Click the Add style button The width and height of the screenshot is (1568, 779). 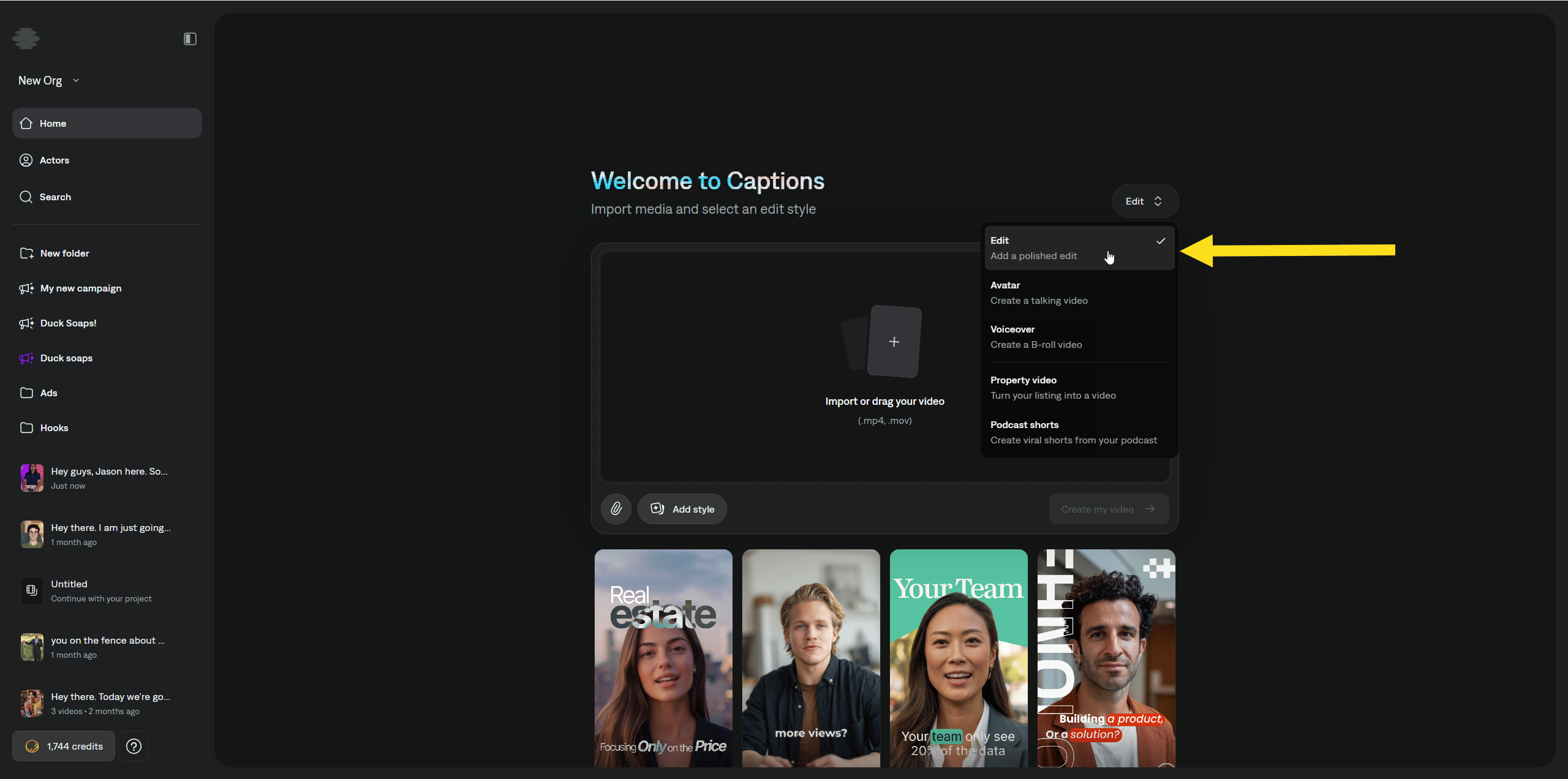pyautogui.click(x=682, y=509)
